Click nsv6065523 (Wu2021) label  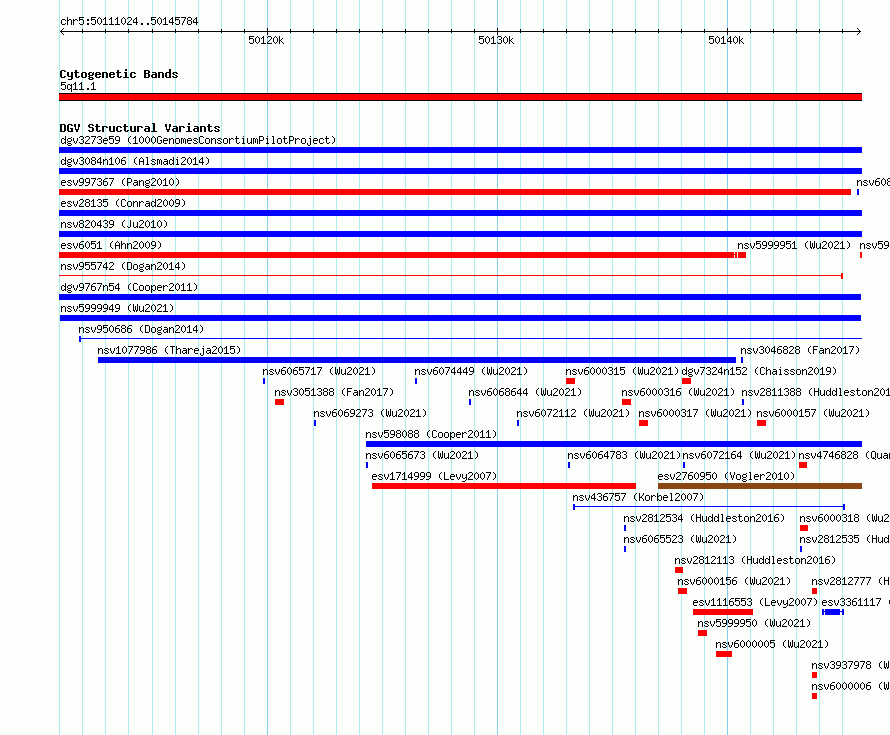click(680, 539)
